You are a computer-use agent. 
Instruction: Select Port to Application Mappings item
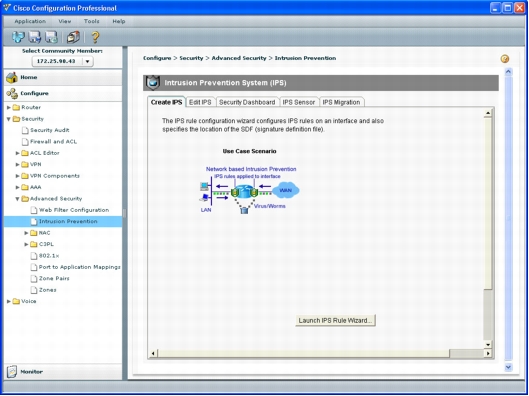pos(79,267)
